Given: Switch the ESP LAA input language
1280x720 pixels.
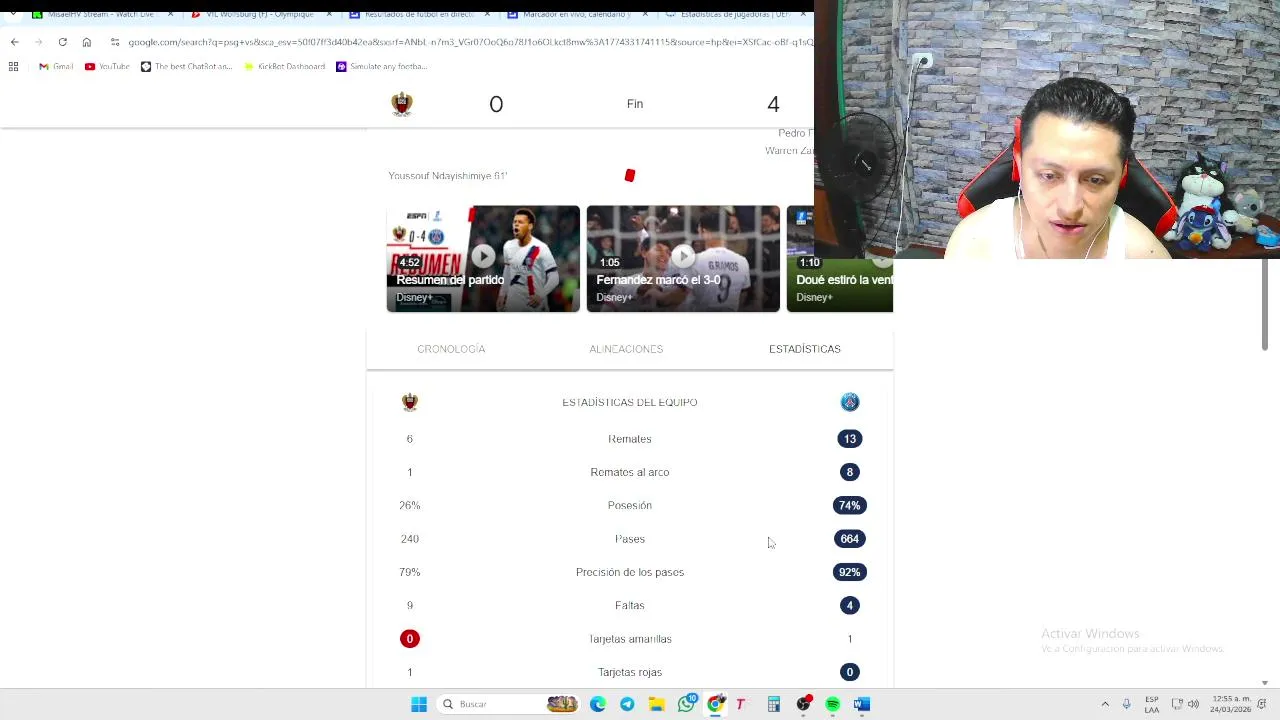Looking at the screenshot, I should coord(1152,704).
